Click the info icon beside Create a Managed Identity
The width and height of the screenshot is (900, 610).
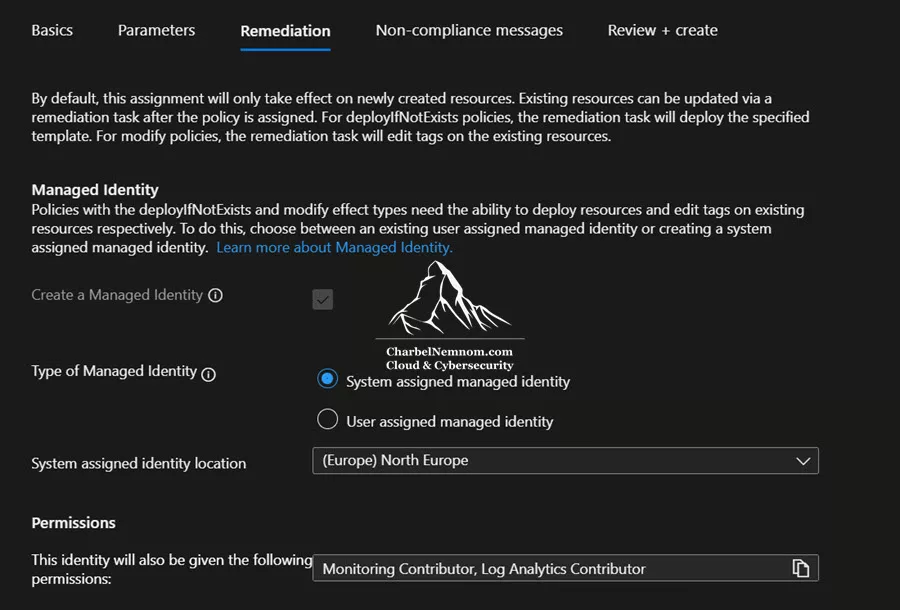[215, 295]
